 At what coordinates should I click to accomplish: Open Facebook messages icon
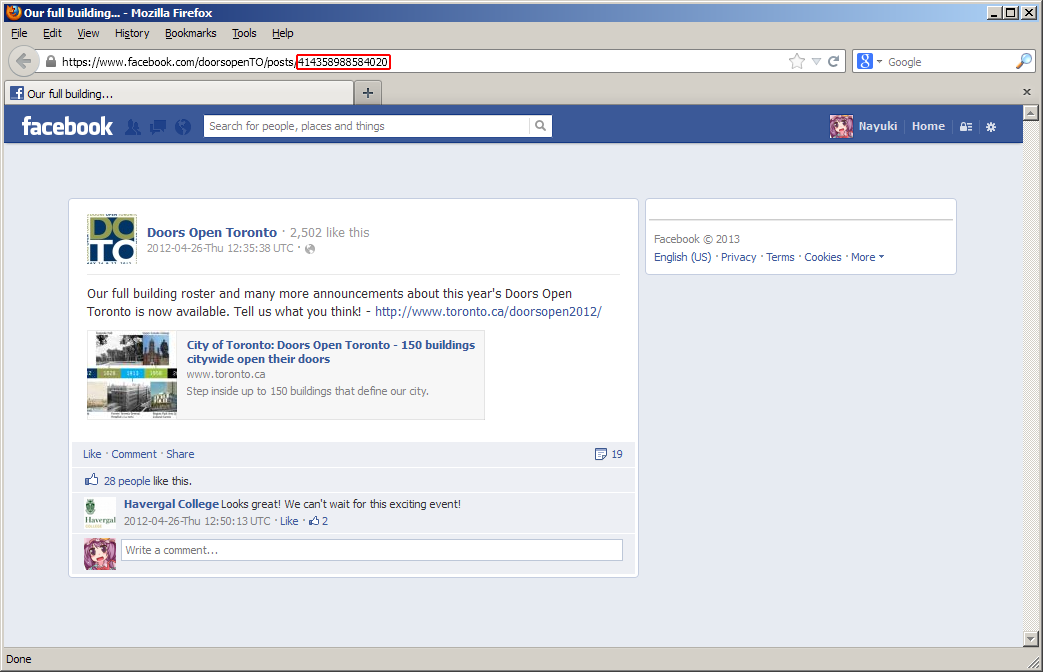click(x=158, y=126)
